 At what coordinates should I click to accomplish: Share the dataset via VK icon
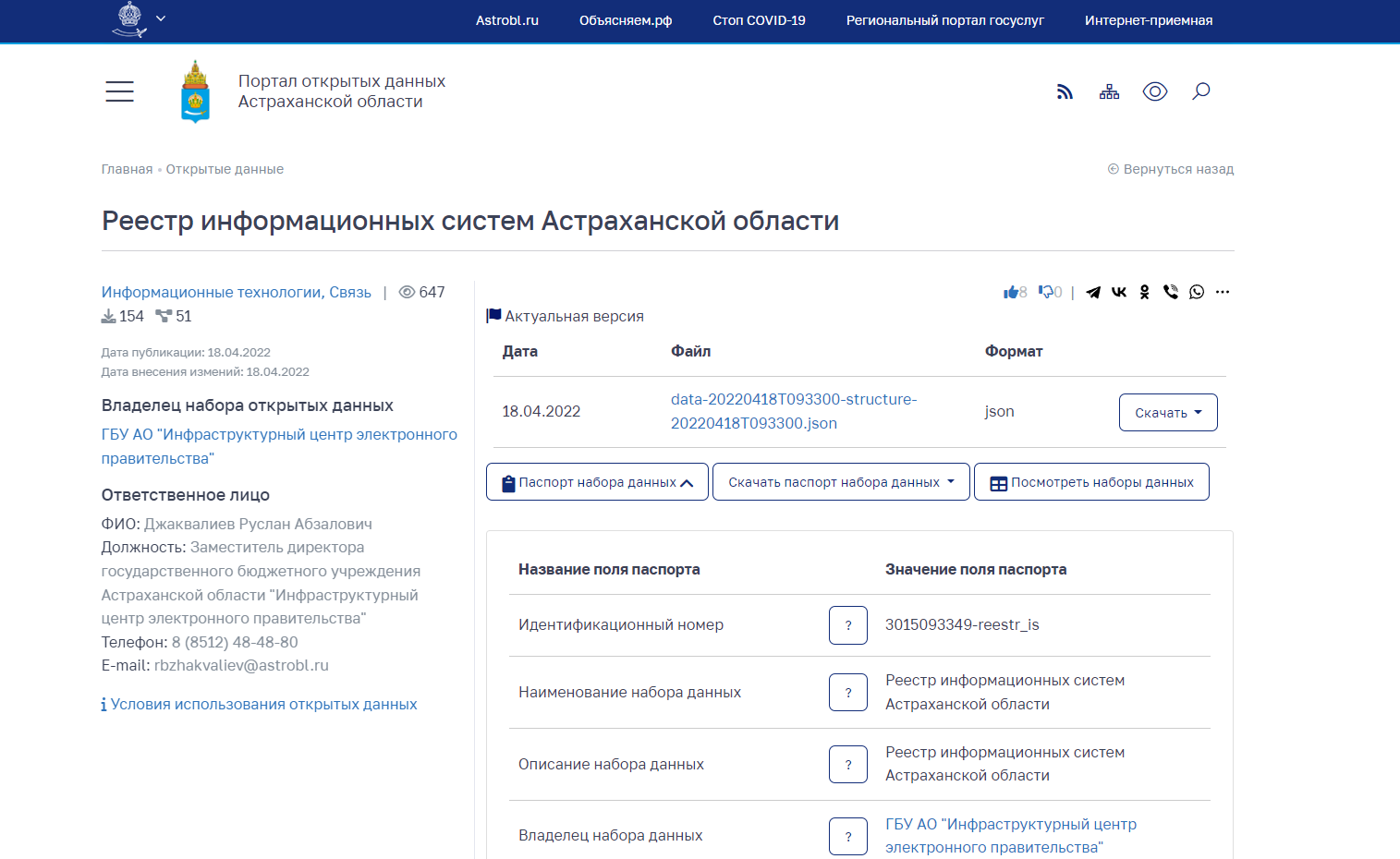point(1119,292)
